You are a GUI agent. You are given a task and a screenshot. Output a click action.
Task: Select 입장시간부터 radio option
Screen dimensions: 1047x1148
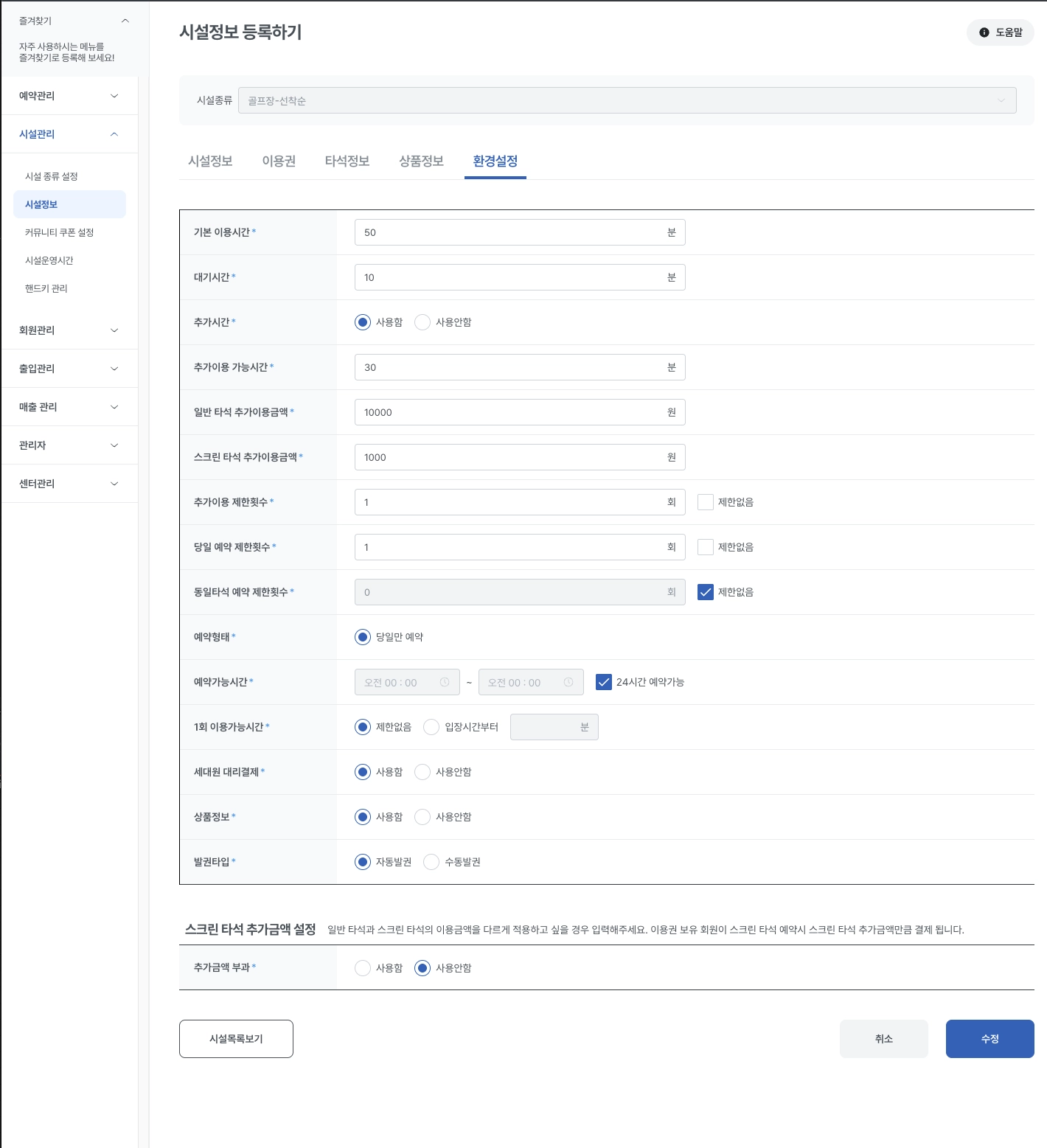pyautogui.click(x=431, y=727)
